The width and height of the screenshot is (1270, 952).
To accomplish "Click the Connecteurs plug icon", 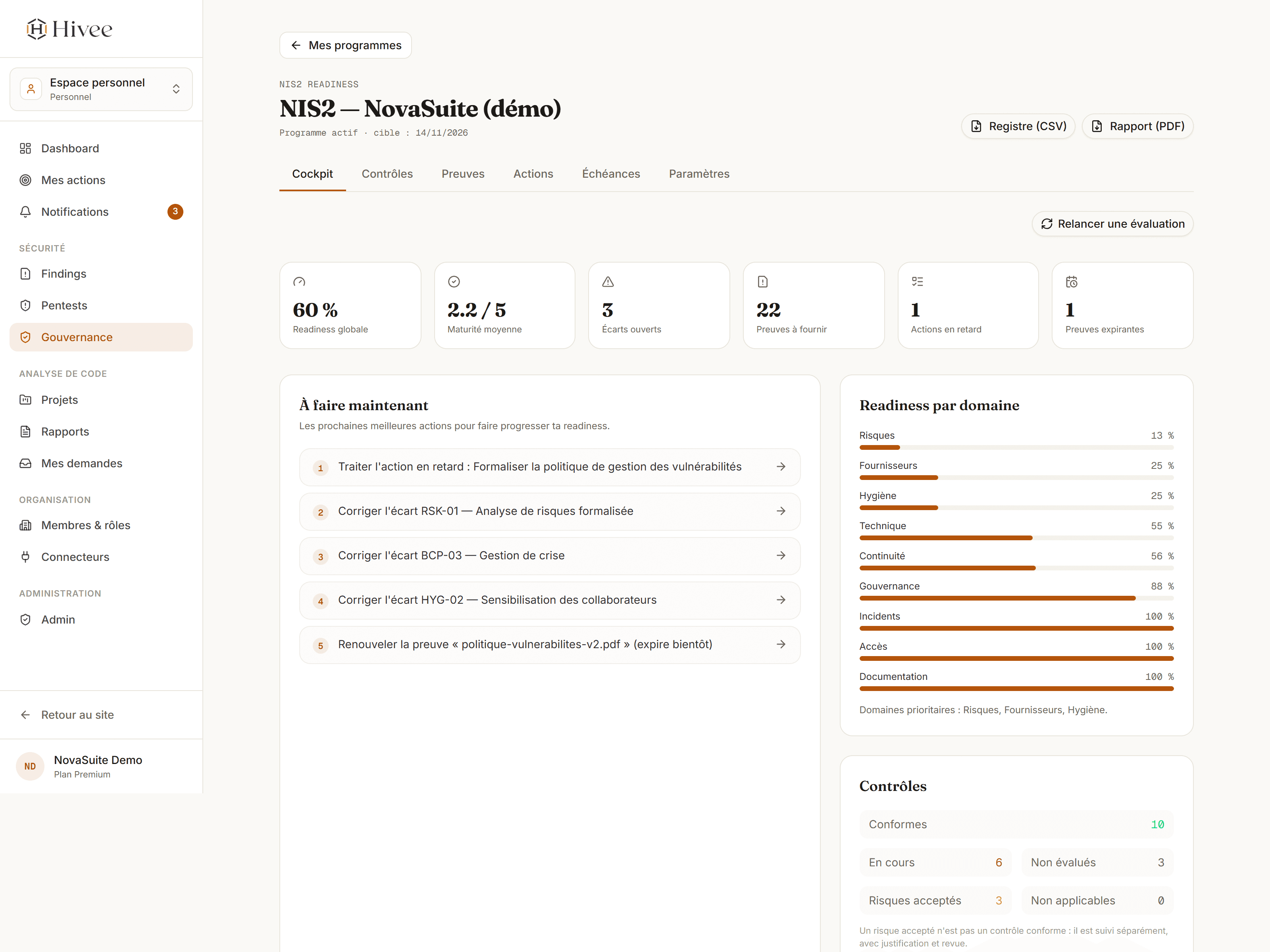I will pos(25,557).
